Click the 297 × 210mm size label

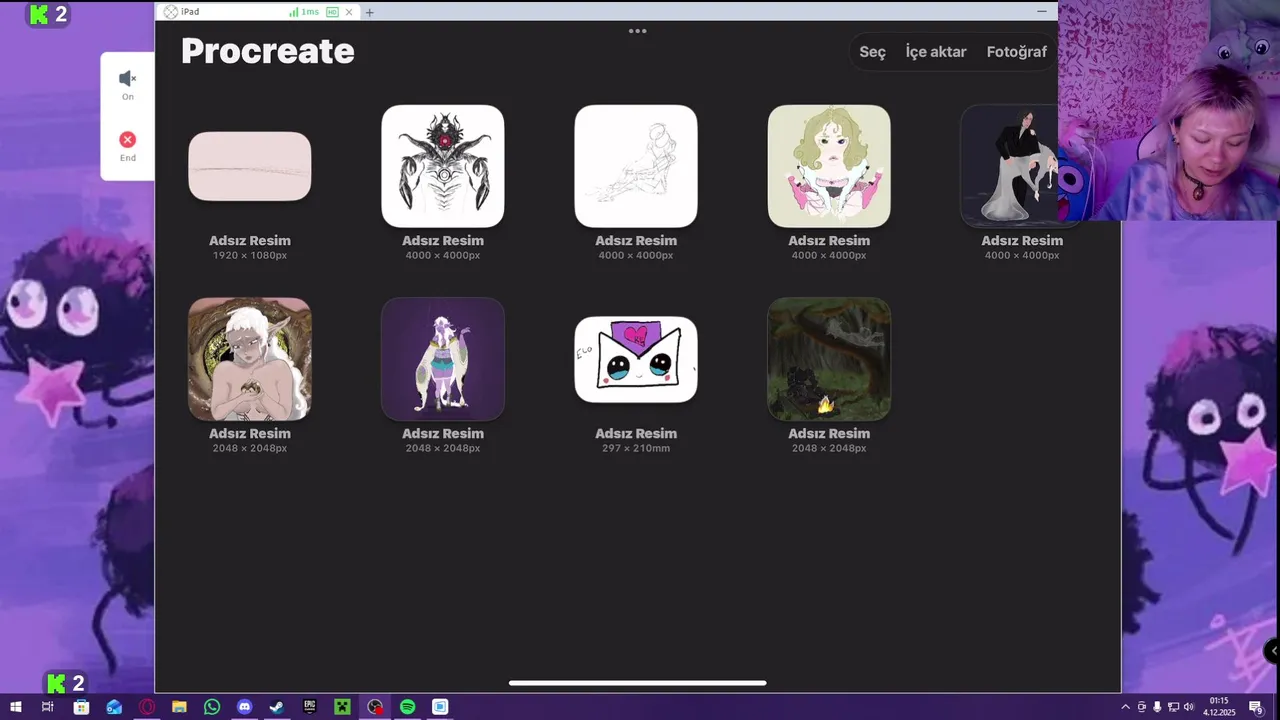(636, 449)
